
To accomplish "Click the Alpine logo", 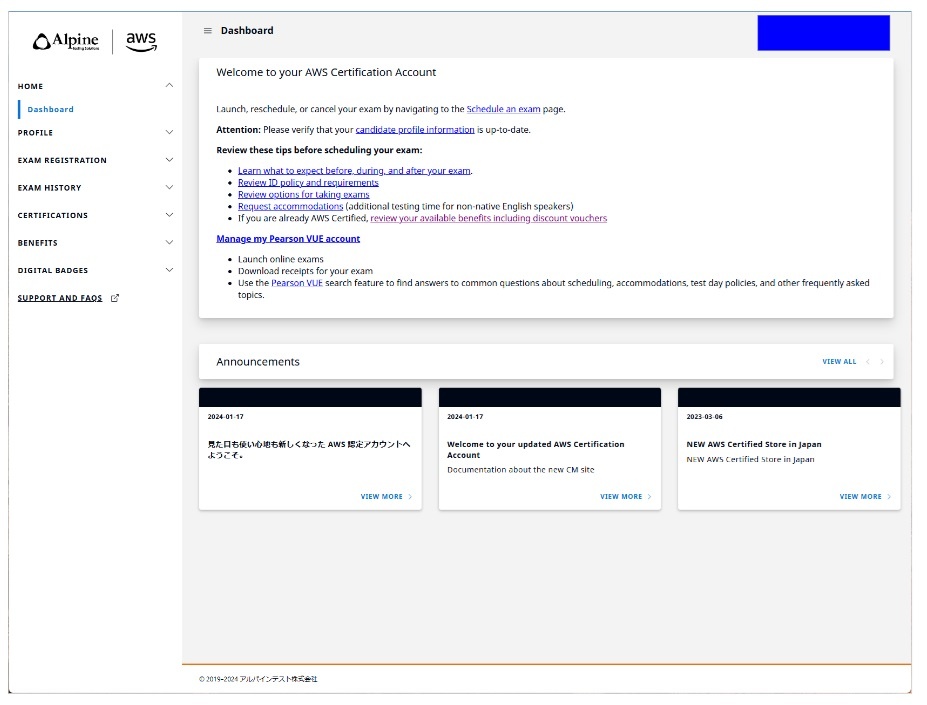I will [x=66, y=41].
